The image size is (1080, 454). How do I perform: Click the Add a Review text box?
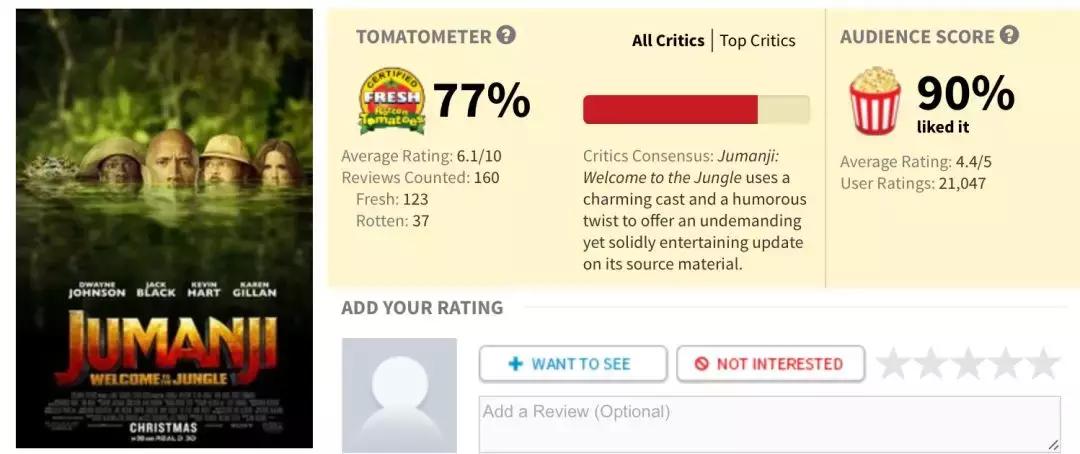click(x=769, y=424)
